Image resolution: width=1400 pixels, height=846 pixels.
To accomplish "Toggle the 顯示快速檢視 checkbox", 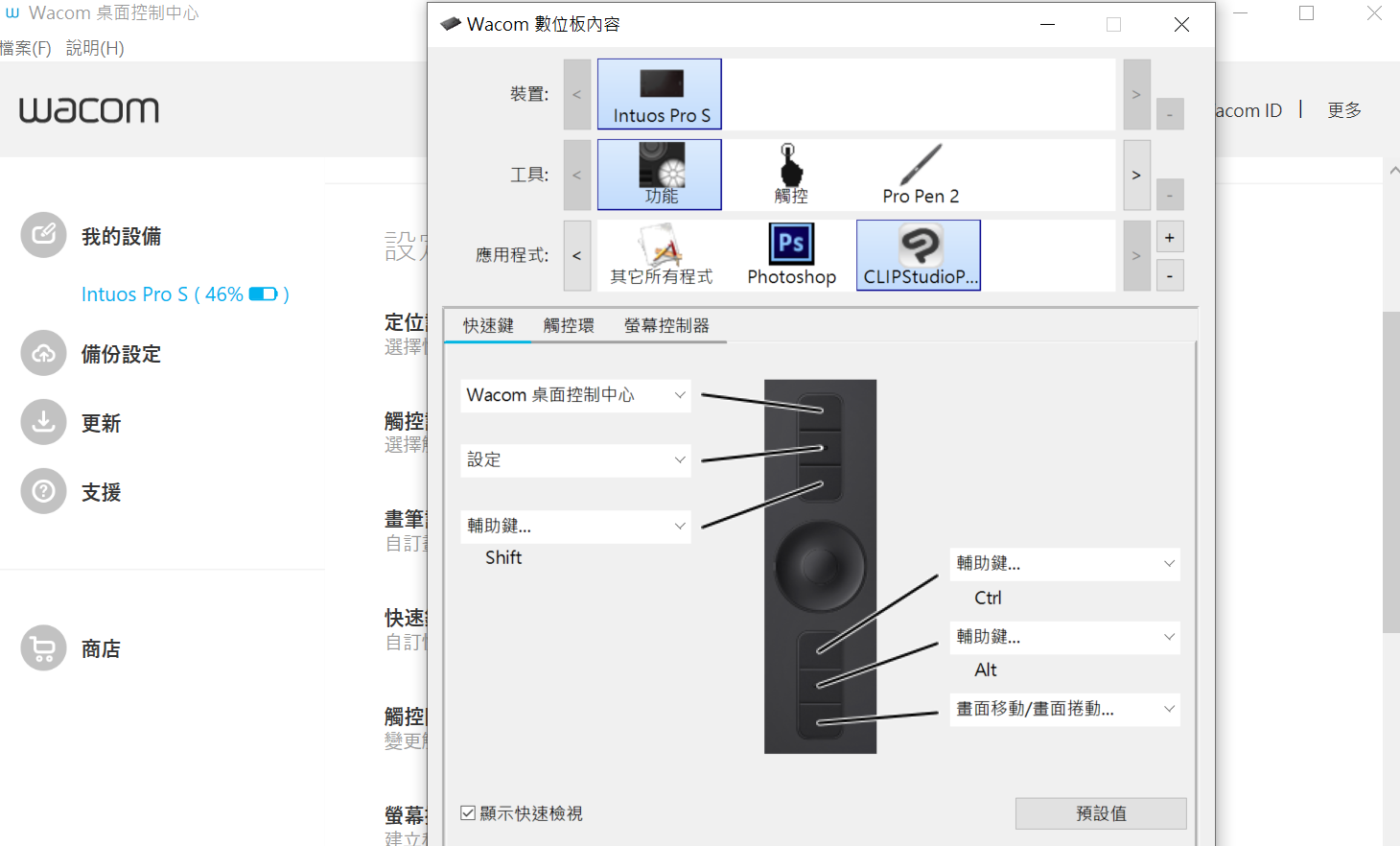I will pos(468,813).
